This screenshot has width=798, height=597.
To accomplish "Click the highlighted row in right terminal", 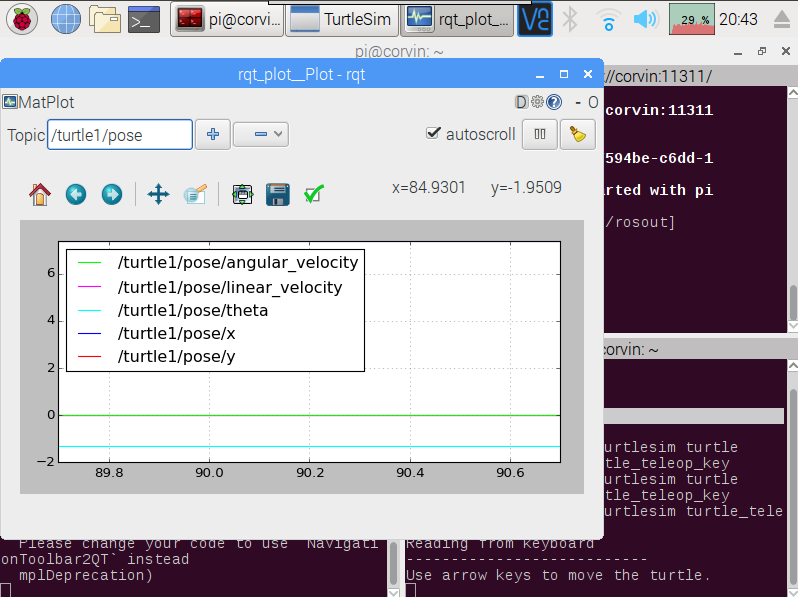I will tap(694, 416).
